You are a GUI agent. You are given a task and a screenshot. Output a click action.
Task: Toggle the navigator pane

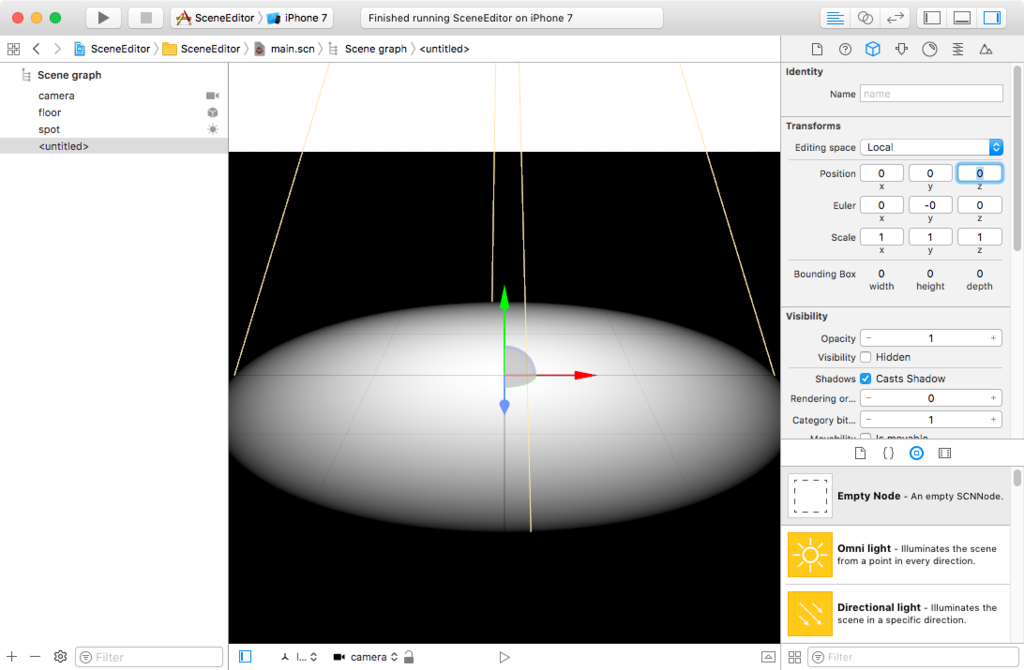[x=932, y=18]
